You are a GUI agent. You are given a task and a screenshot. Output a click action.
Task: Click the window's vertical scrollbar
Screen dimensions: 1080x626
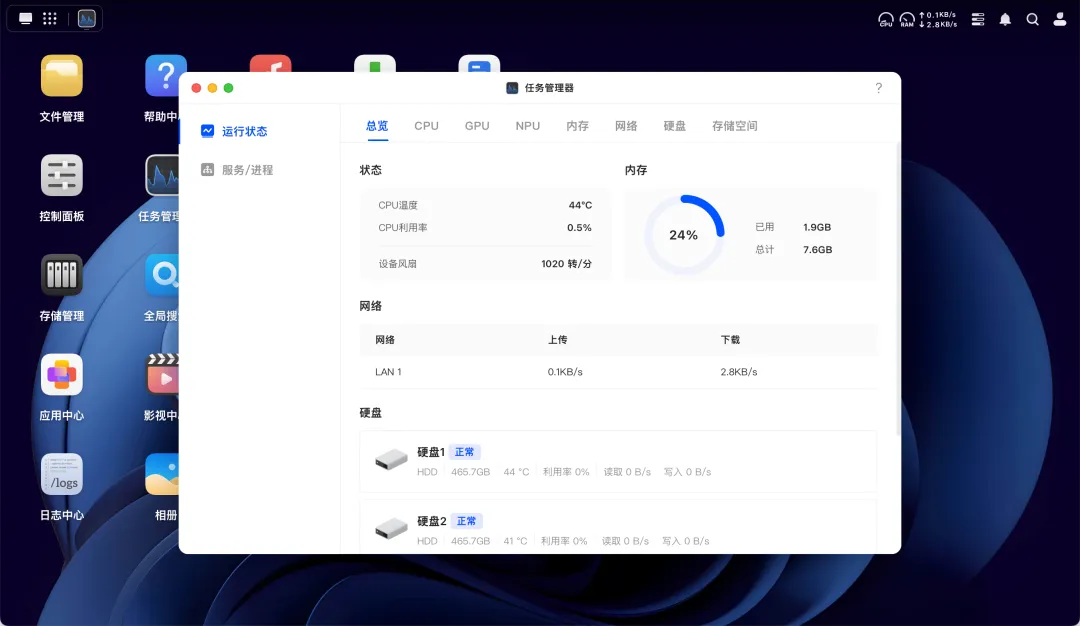897,289
